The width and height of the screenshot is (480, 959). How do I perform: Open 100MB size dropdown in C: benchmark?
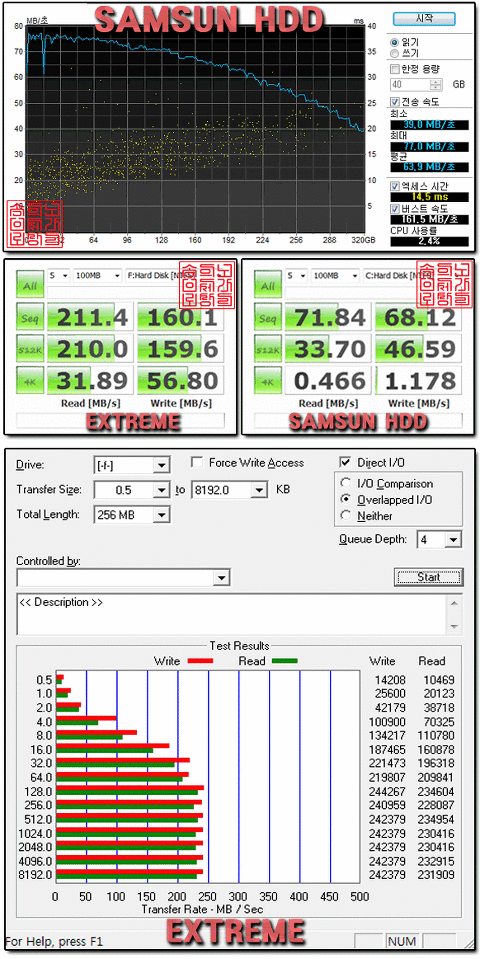tap(335, 275)
